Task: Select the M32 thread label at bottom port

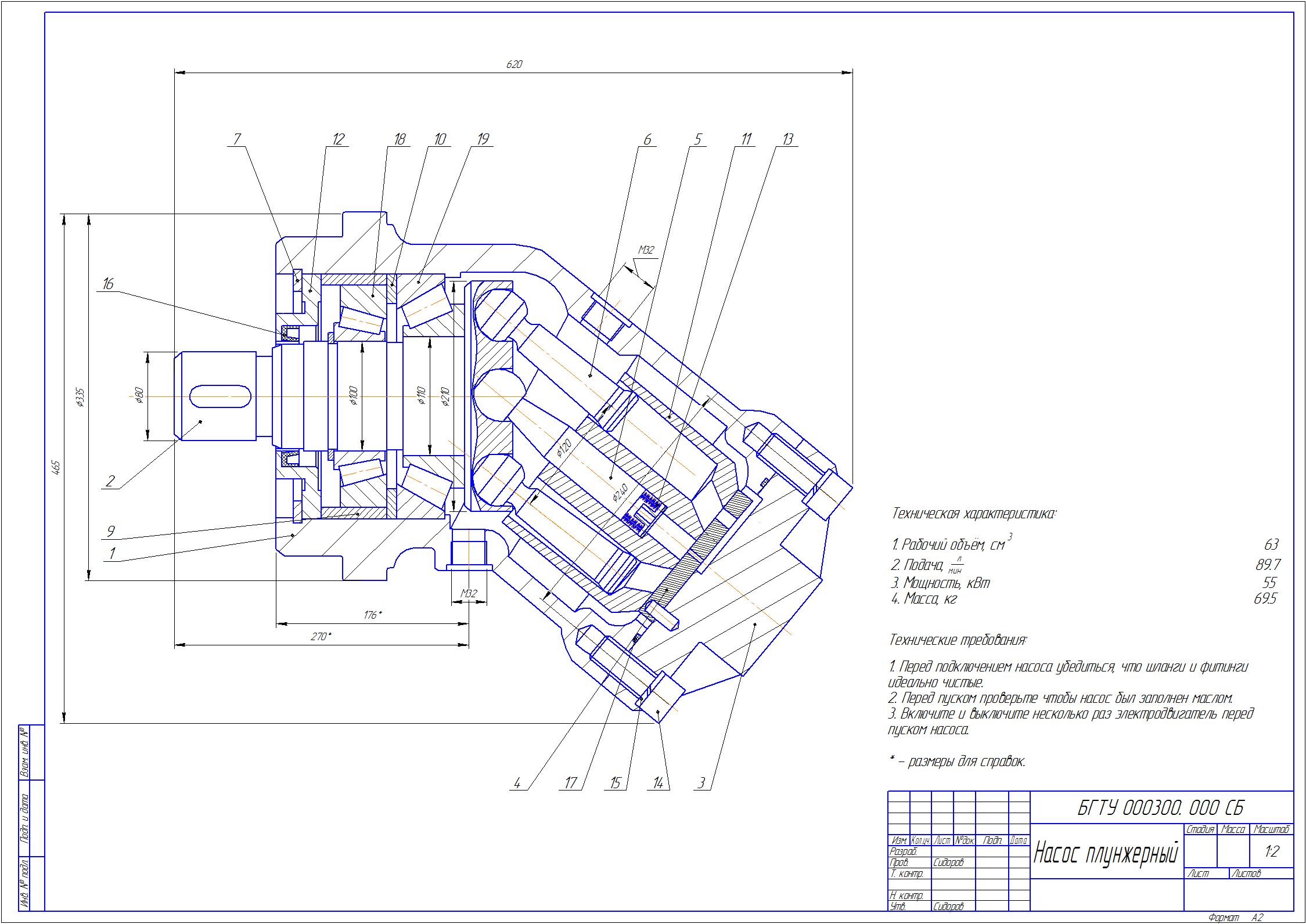Action: pos(469,593)
